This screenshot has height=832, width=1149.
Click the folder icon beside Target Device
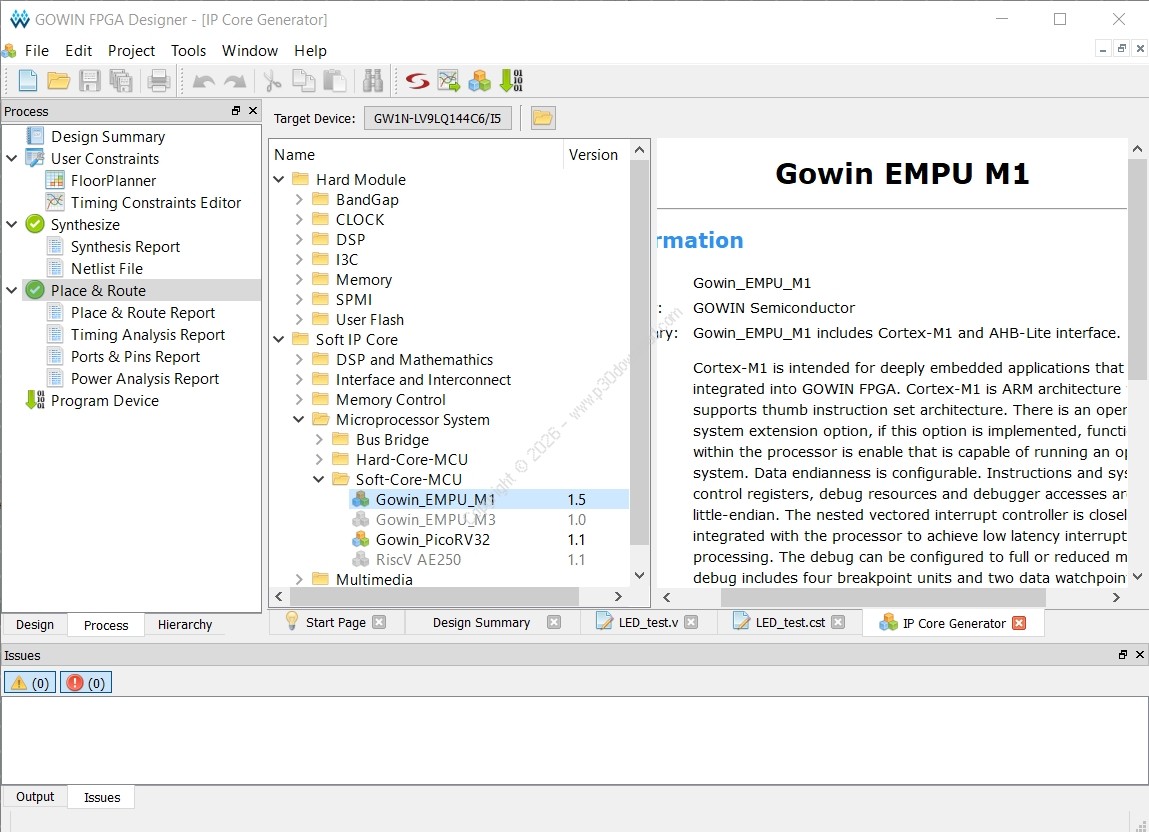[x=542, y=118]
